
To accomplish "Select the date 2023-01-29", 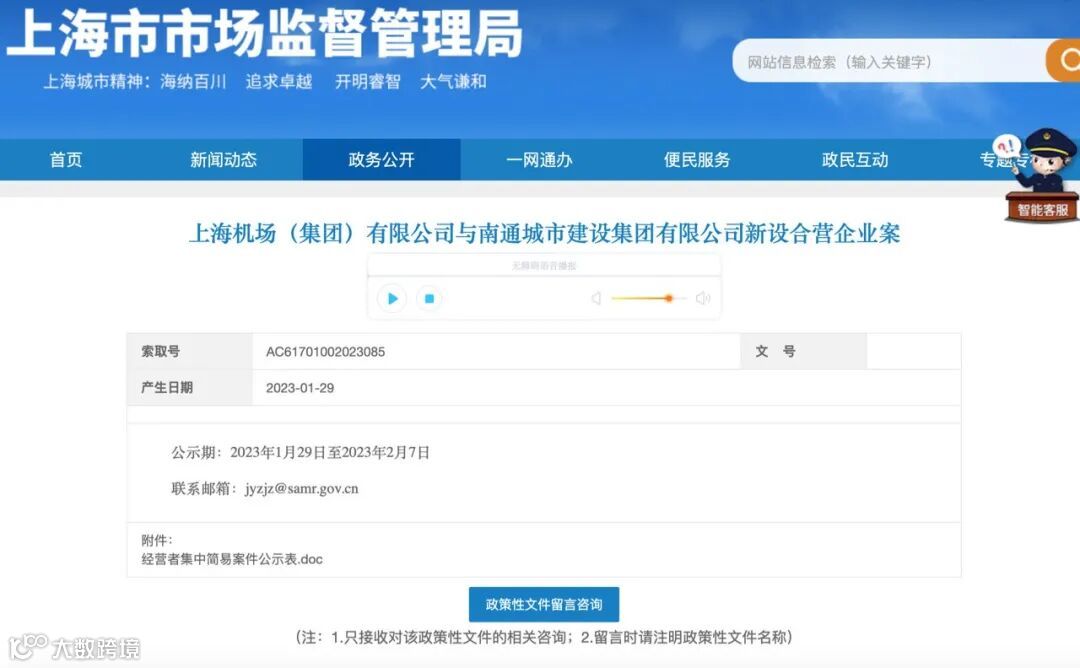I will (300, 388).
